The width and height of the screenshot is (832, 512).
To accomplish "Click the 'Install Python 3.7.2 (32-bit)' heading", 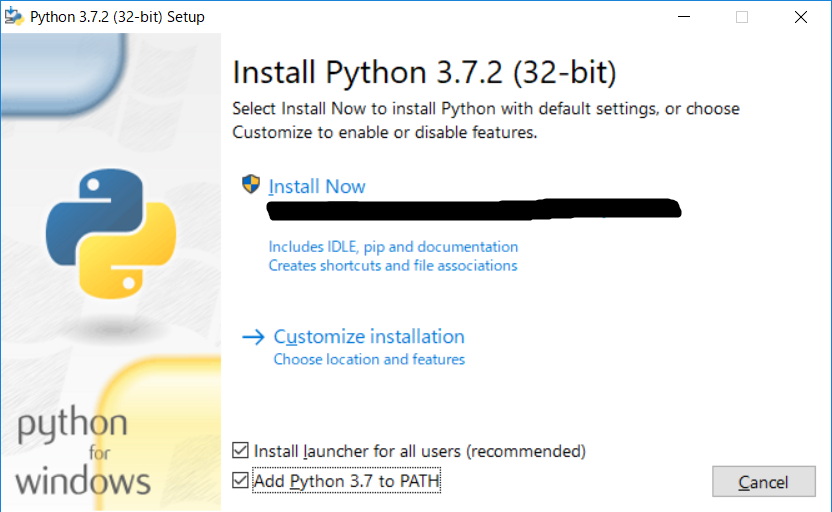I will 424,72.
